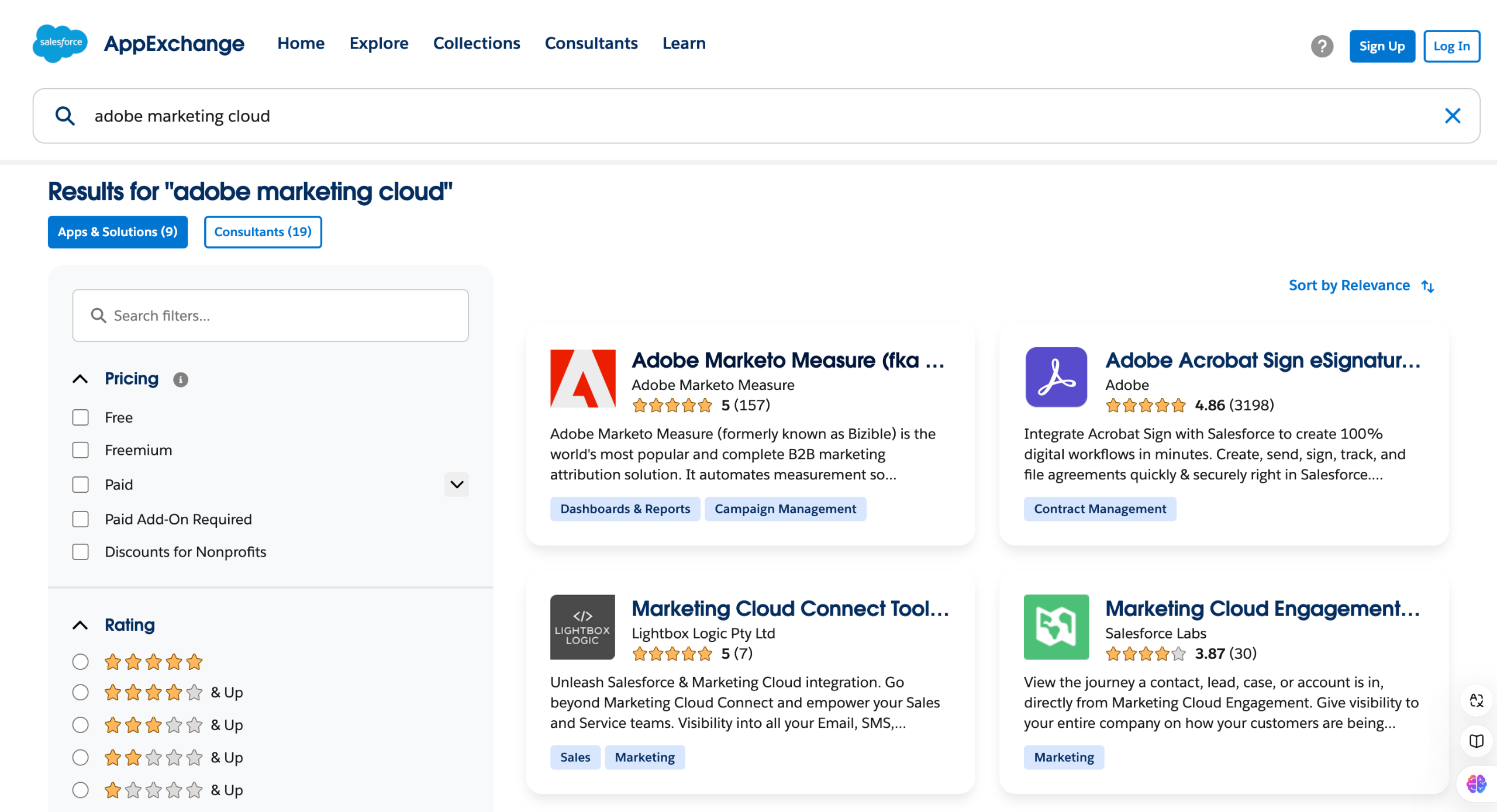The height and width of the screenshot is (812, 1497).
Task: Click the Marketing Cloud Engagement map icon
Action: (x=1056, y=627)
